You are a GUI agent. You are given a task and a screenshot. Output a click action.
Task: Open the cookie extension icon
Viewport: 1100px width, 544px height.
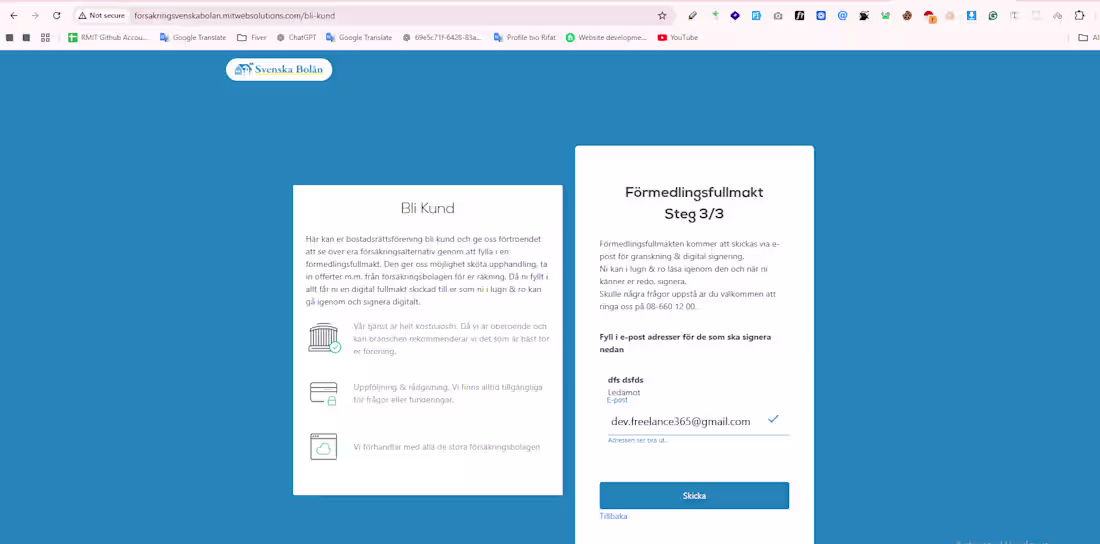[907, 15]
